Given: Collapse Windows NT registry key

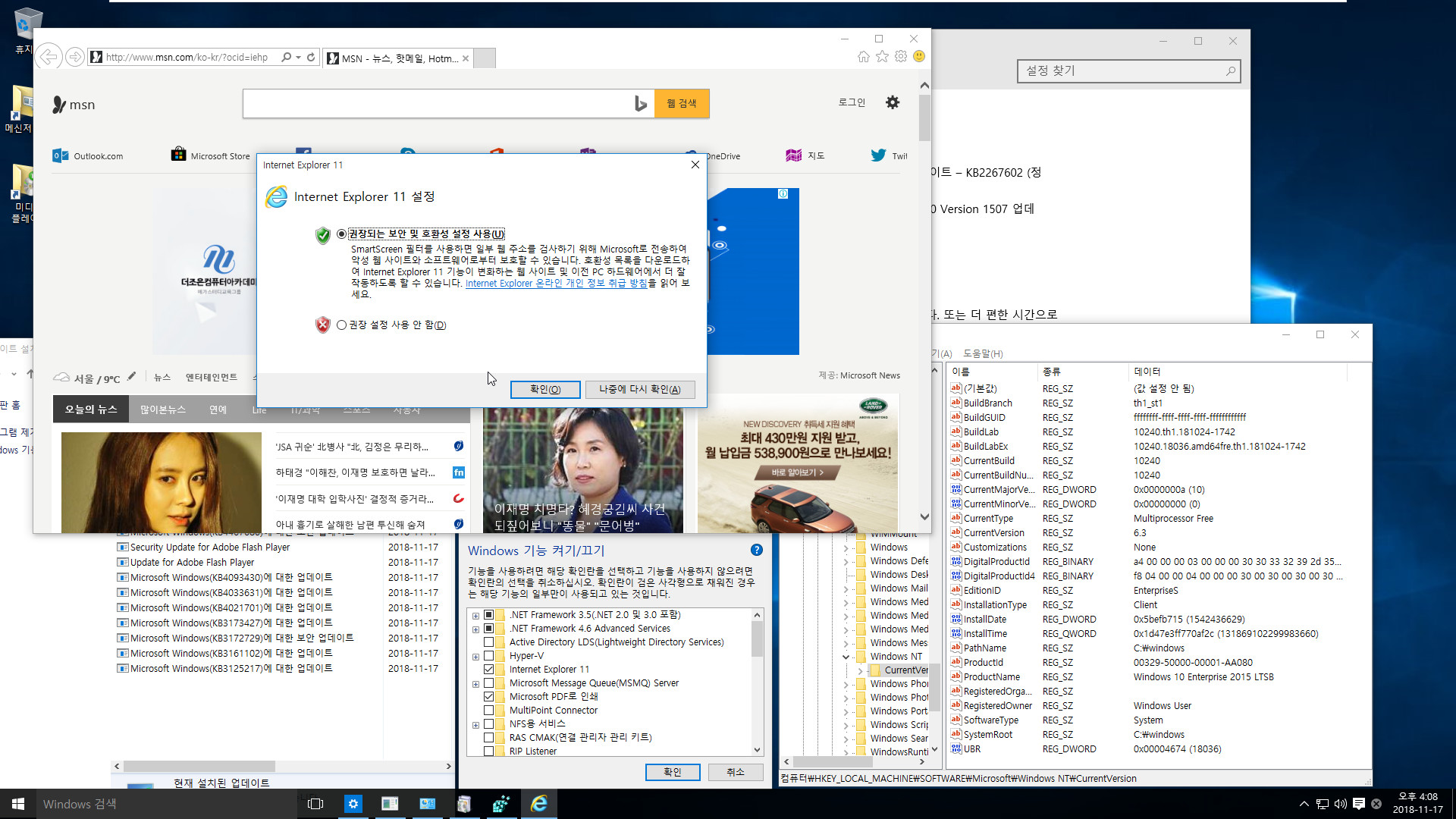Looking at the screenshot, I should click(846, 657).
